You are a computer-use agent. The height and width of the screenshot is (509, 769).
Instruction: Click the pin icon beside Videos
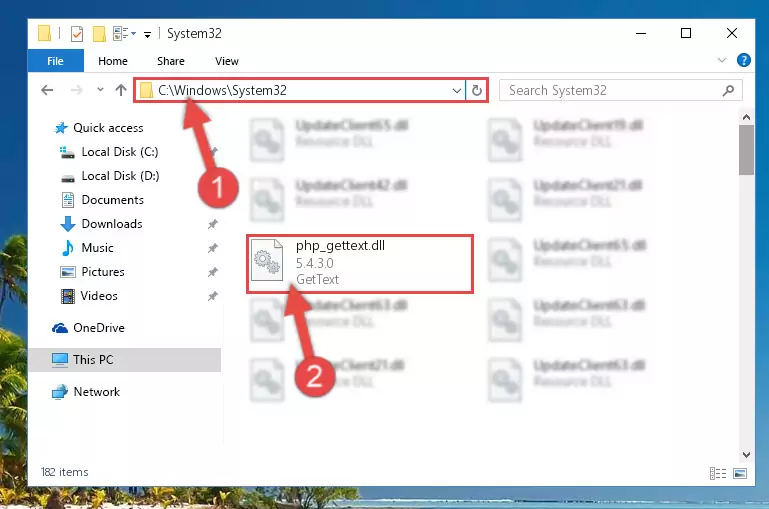[212, 296]
